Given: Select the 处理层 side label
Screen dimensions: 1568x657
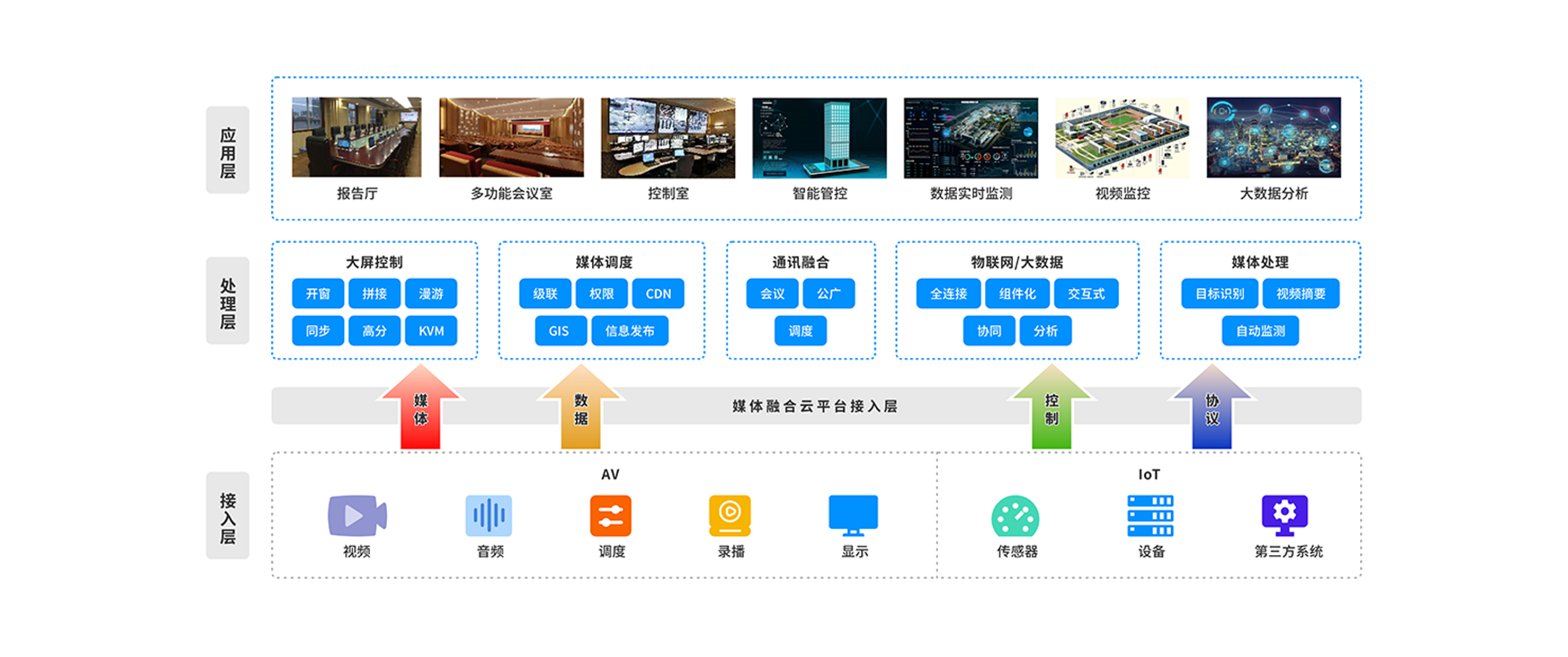Looking at the screenshot, I should (x=228, y=301).
